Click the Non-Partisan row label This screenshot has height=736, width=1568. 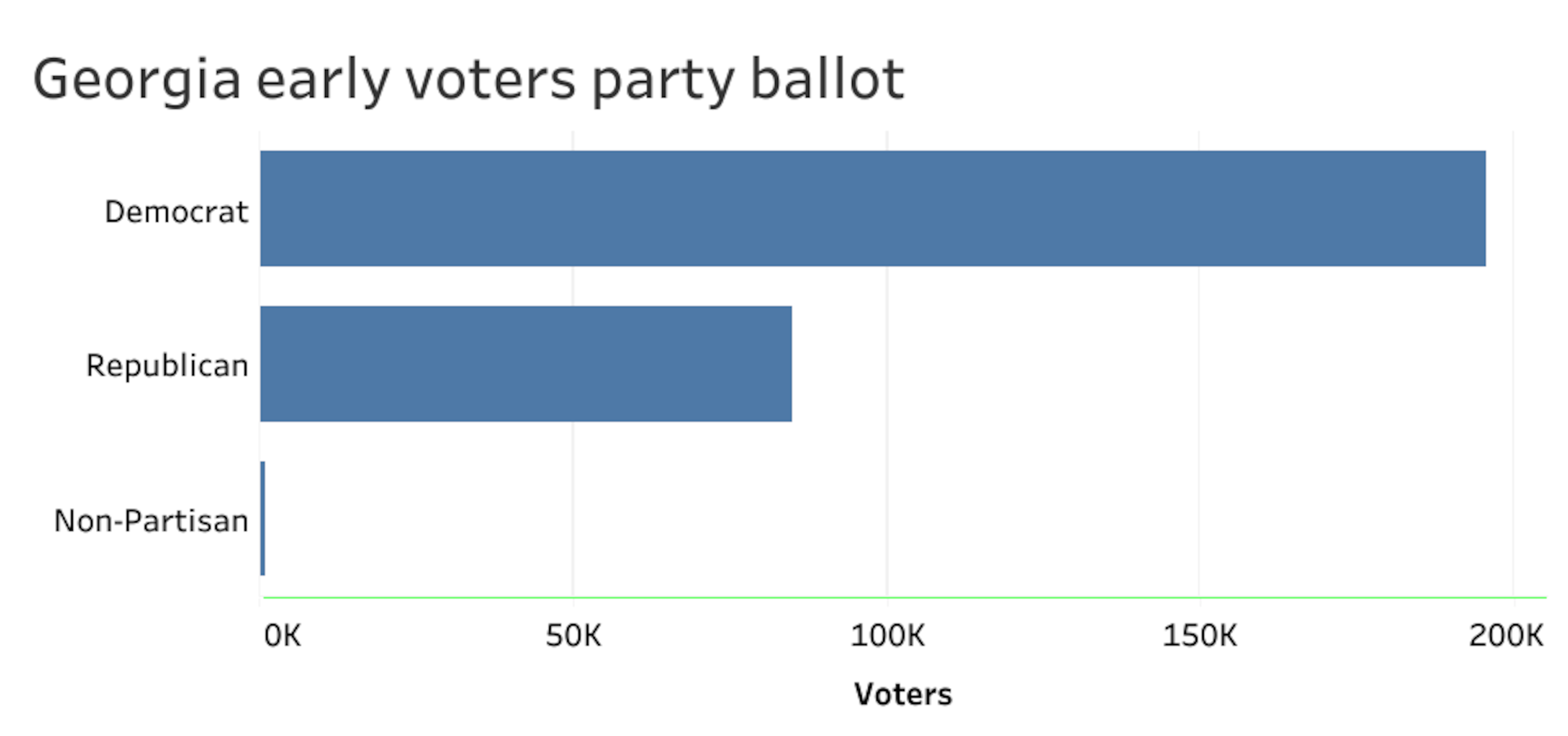pyautogui.click(x=151, y=521)
